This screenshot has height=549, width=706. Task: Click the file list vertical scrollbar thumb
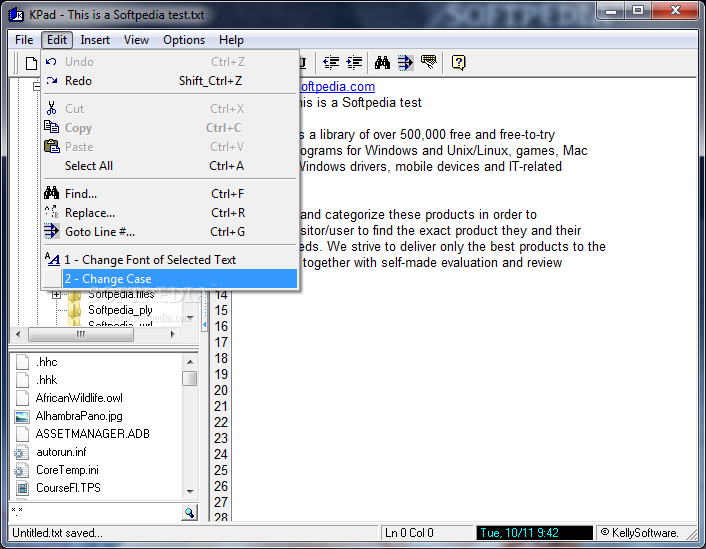point(190,378)
